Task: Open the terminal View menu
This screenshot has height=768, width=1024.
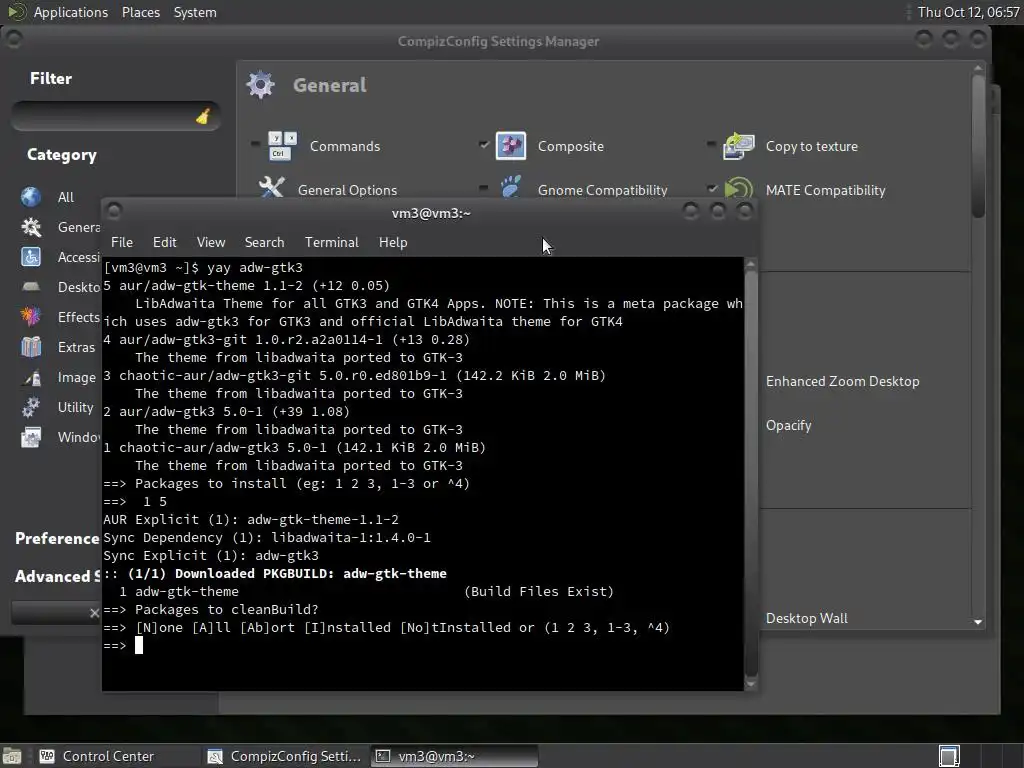Action: tap(211, 242)
